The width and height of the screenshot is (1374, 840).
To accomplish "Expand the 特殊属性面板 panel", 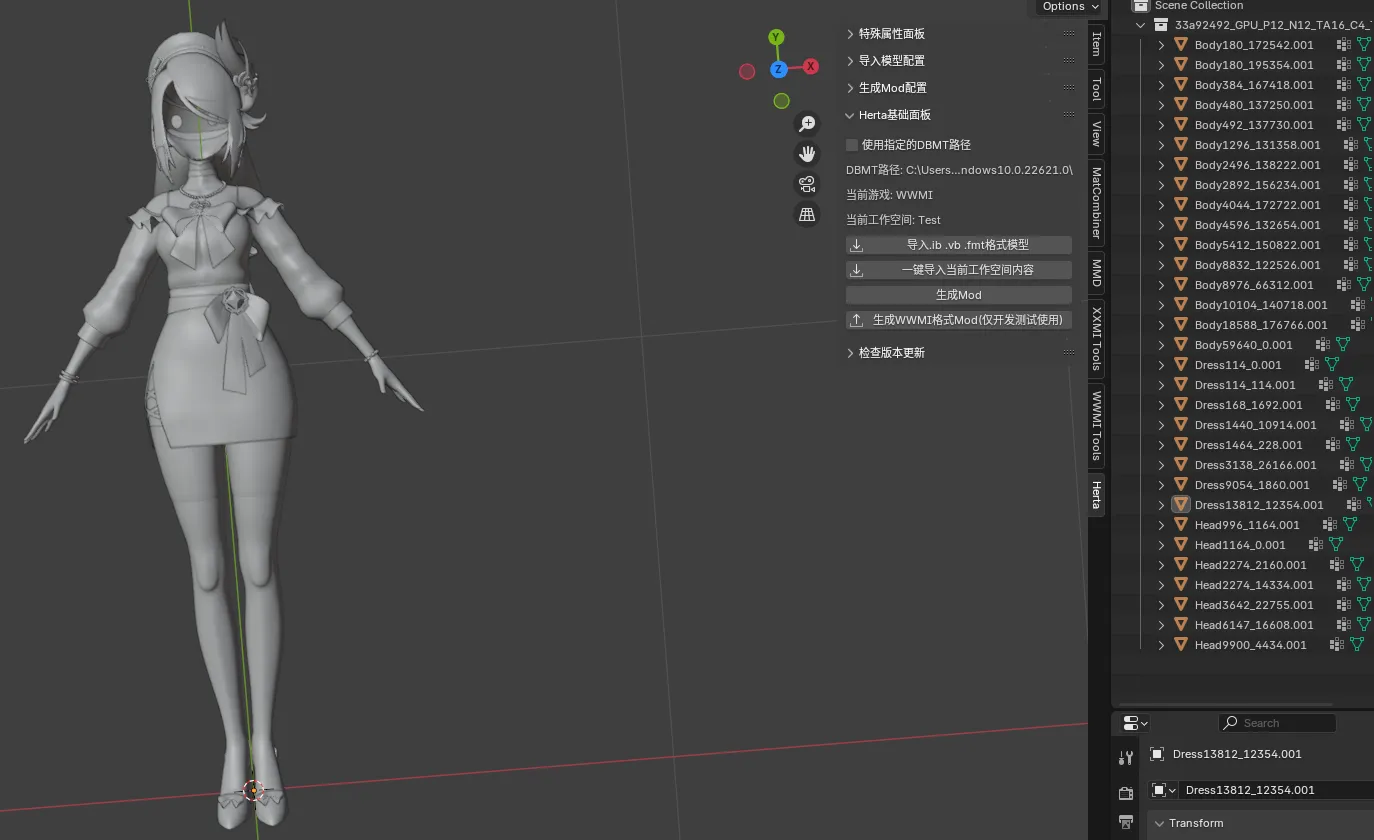I will (x=851, y=34).
